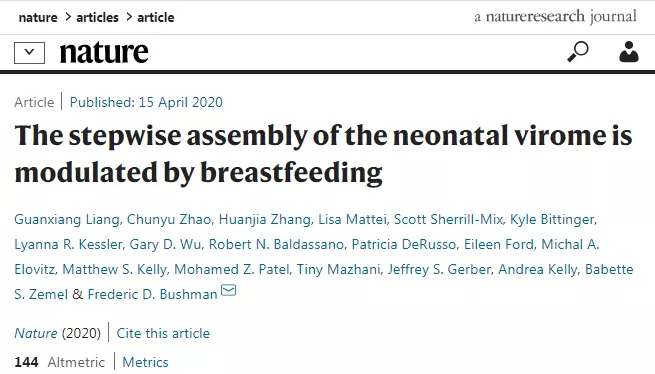The image size is (655, 374).
Task: Click the nature journal logo
Action: pos(104,53)
